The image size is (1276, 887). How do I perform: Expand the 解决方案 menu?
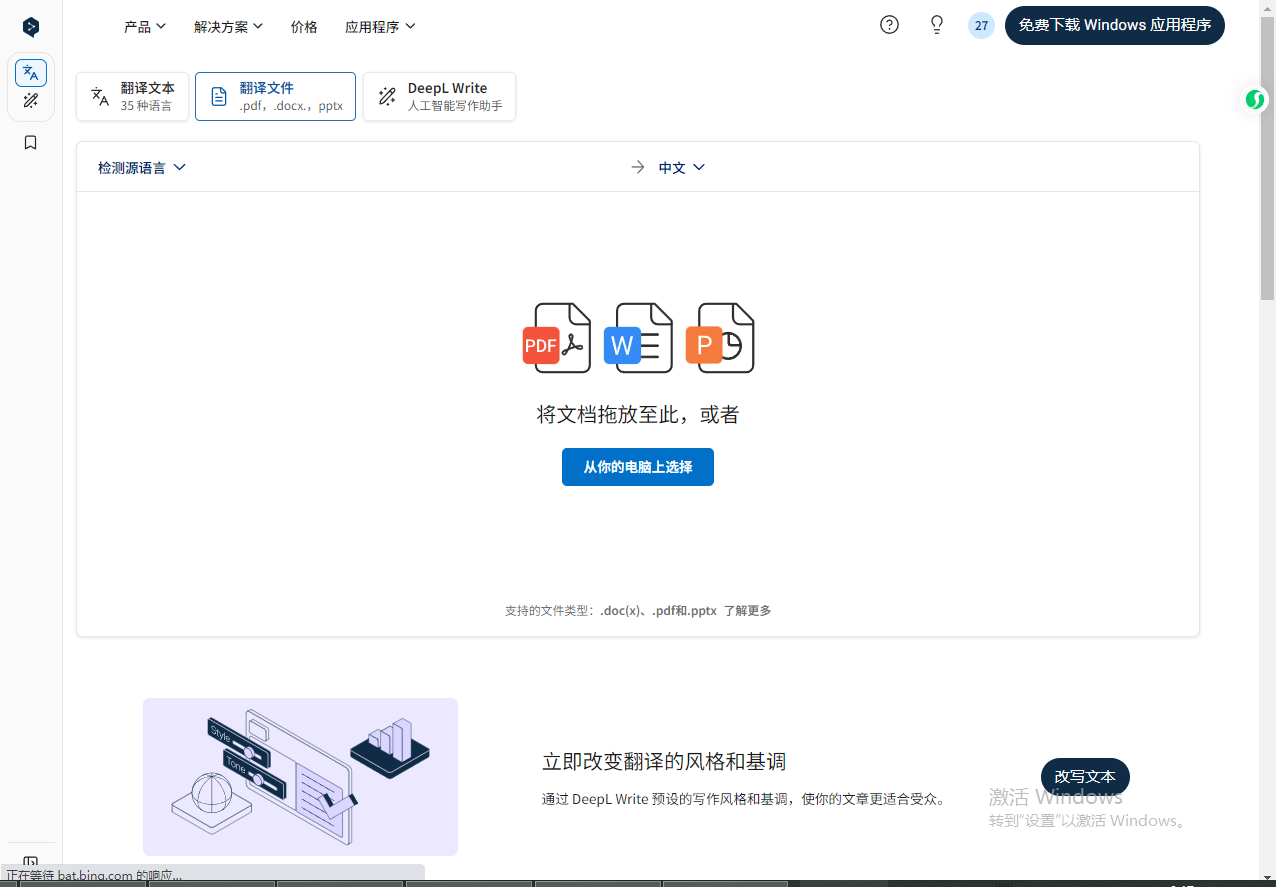(228, 27)
